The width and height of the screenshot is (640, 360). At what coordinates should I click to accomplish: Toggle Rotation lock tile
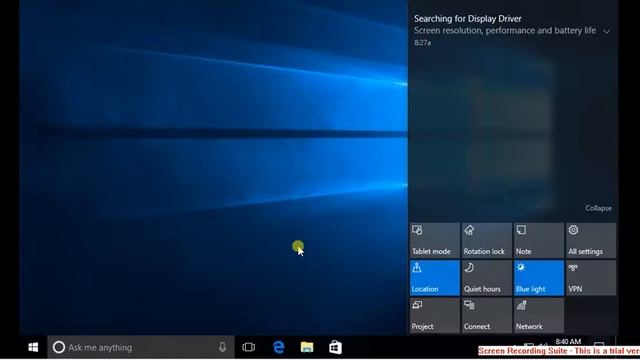click(487, 240)
